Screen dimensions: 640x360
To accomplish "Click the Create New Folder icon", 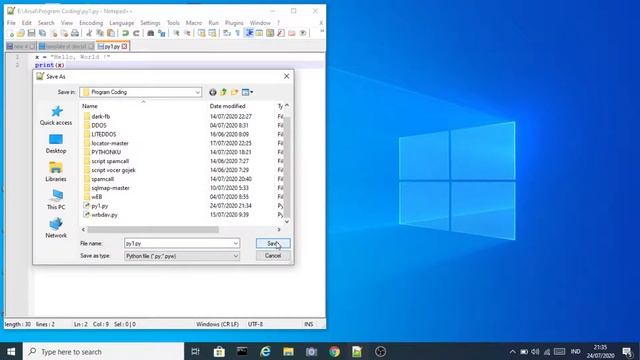I will click(234, 92).
